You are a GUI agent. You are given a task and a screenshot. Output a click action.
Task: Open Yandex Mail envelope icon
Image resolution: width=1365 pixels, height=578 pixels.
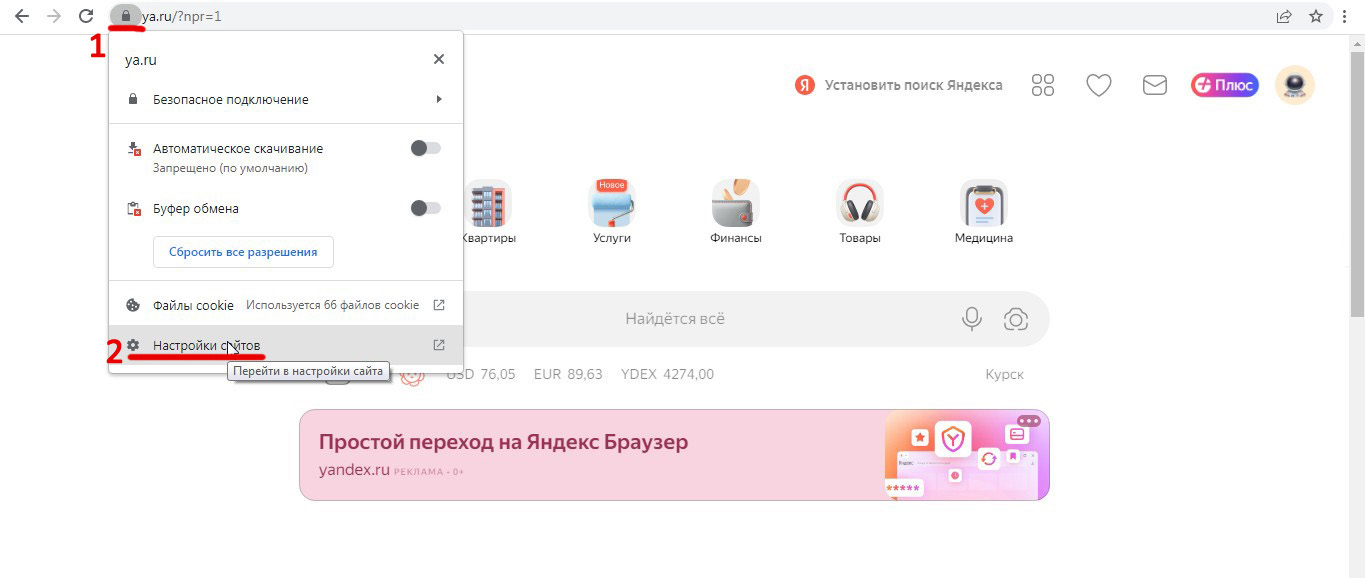[1153, 85]
